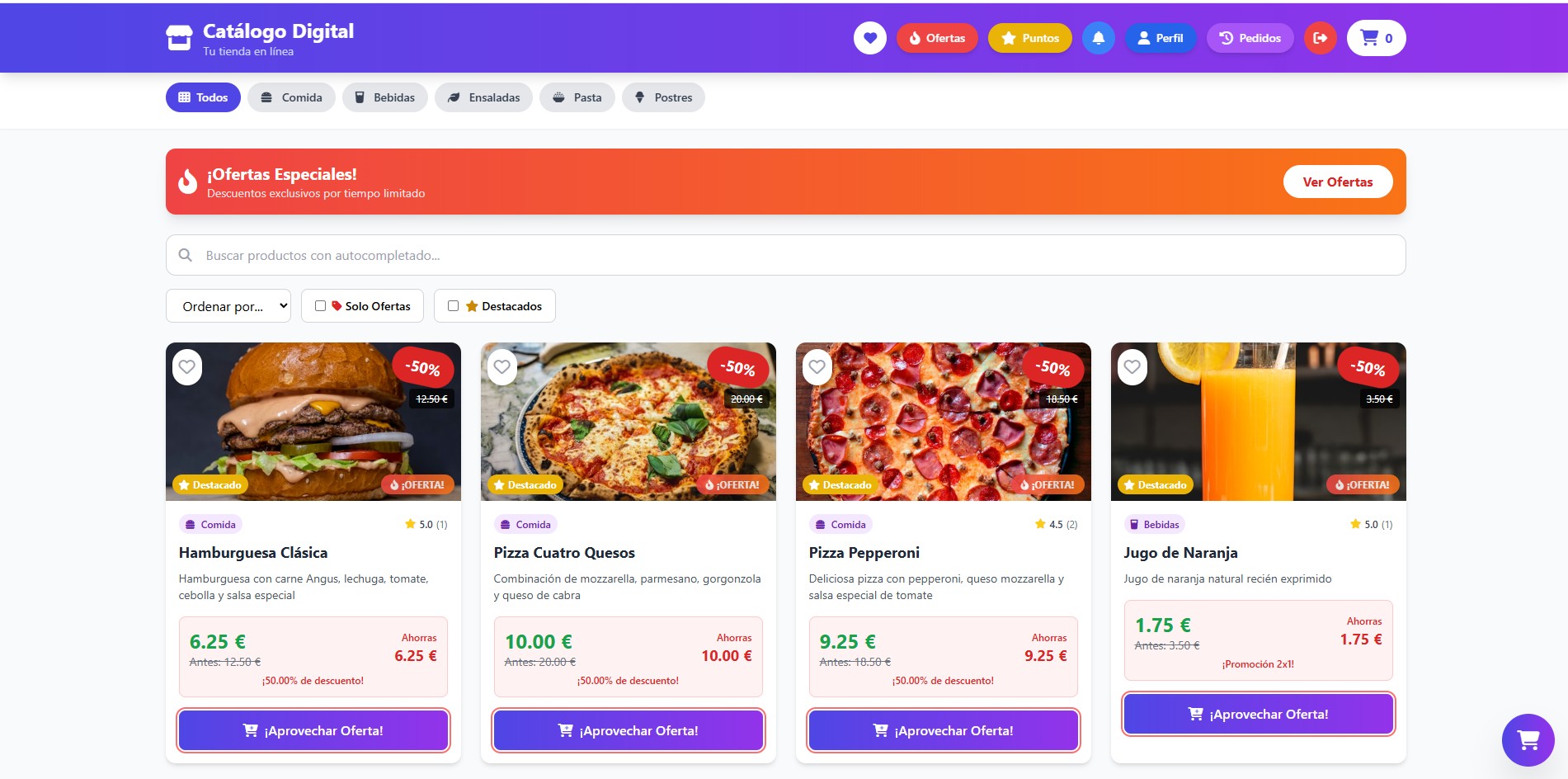Open Perfil from the header

[1160, 37]
